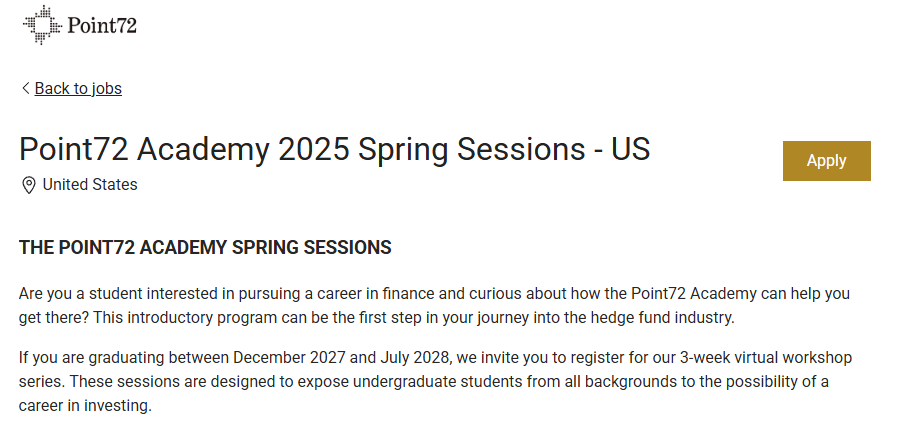Click '2025' in the job title heading
Viewport: 898px width, 424px height.
(x=313, y=149)
